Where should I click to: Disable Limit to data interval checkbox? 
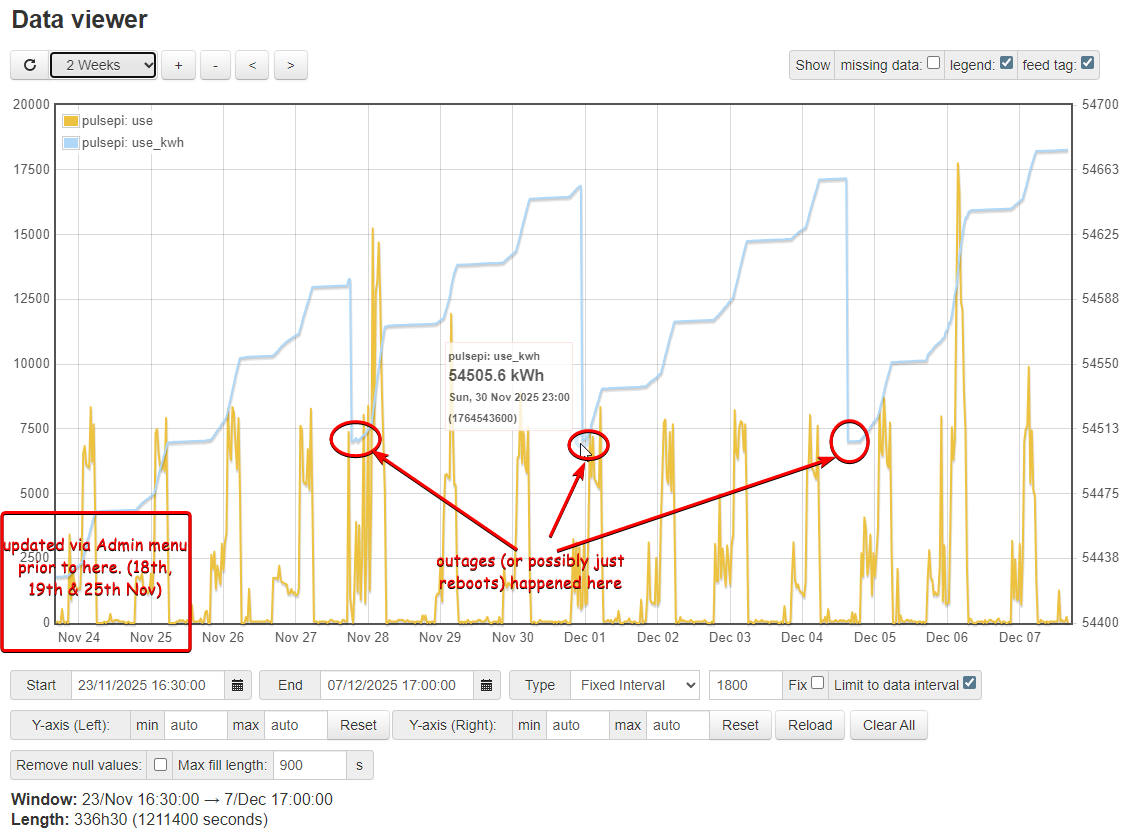click(969, 684)
